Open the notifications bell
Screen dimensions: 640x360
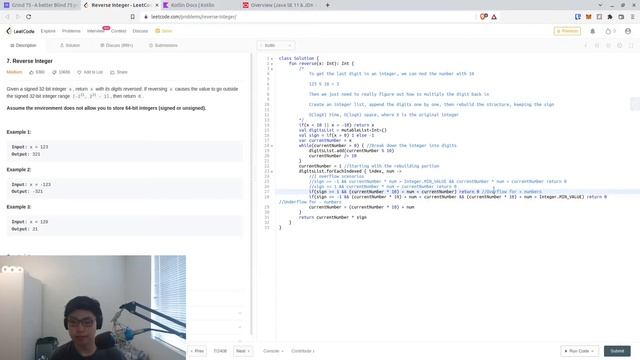tap(593, 31)
